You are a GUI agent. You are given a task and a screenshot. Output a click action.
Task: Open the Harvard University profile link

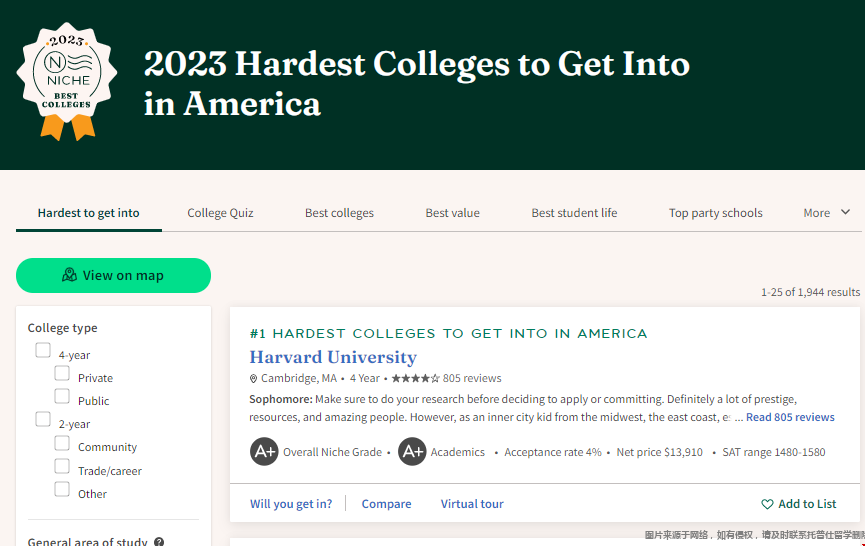click(333, 357)
